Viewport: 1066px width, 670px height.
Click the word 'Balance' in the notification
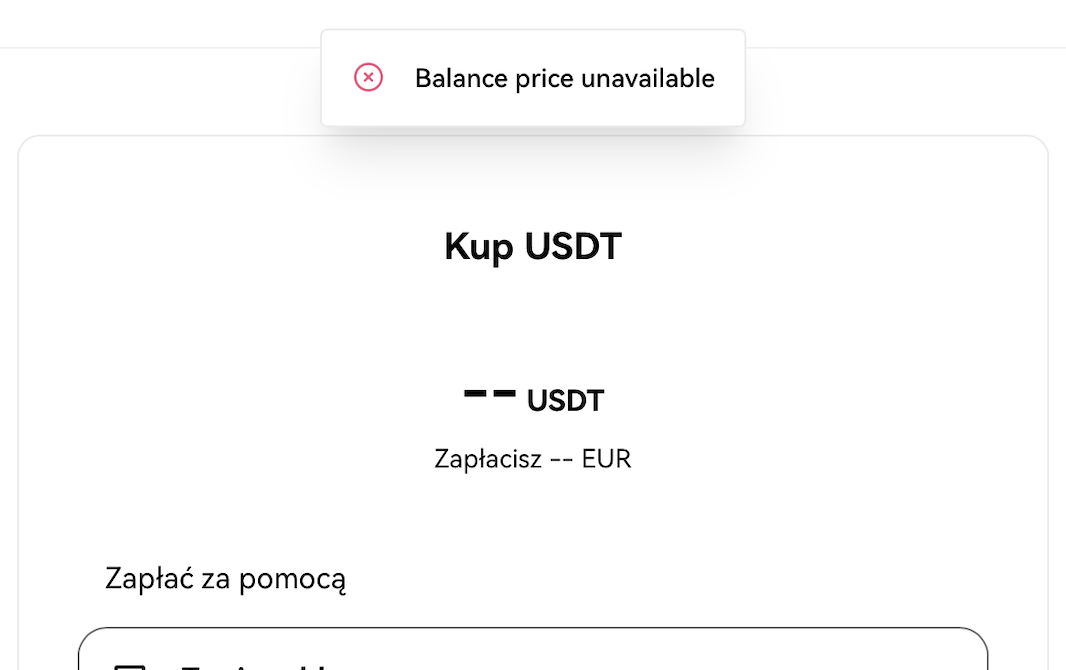point(461,78)
